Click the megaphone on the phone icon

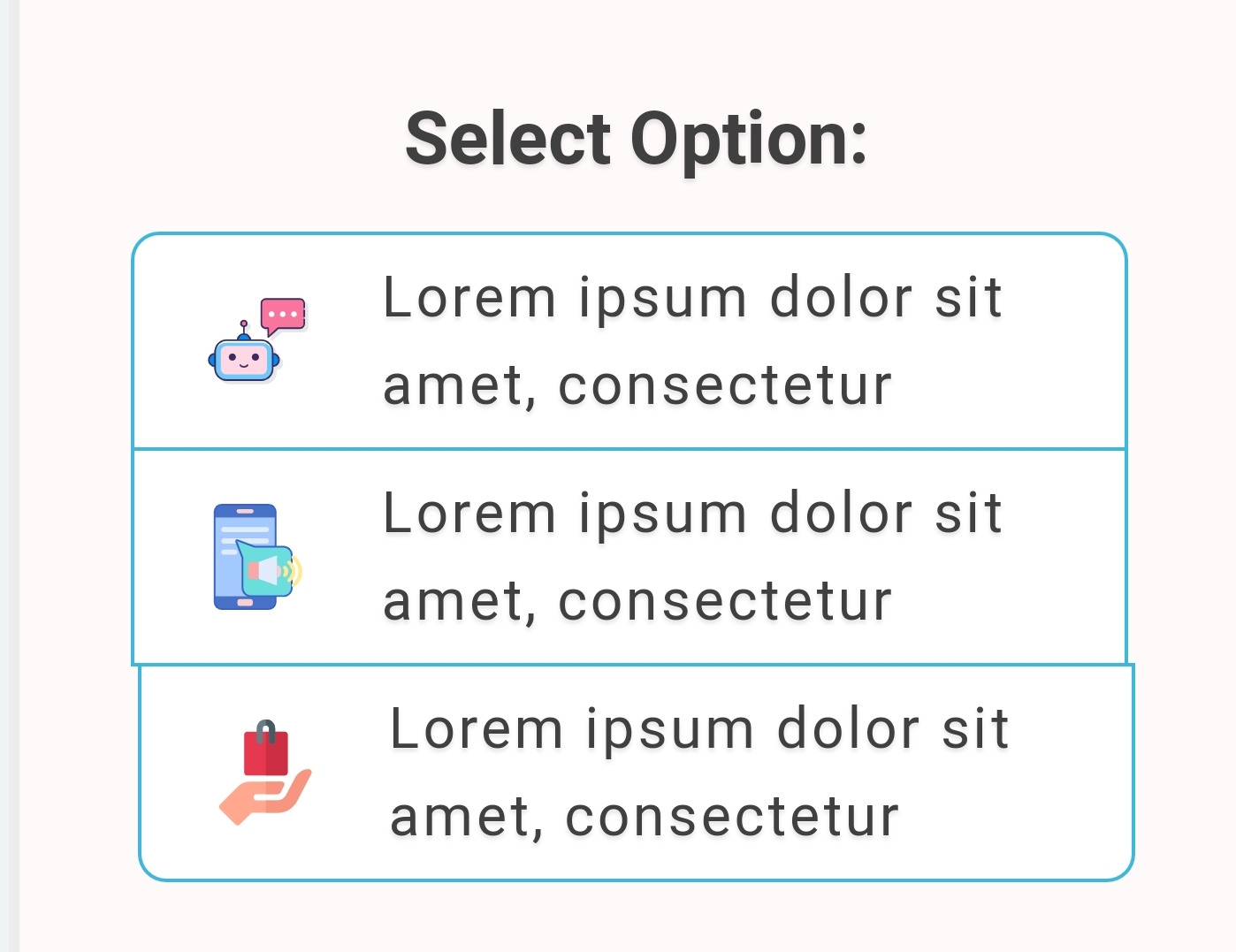(271, 571)
